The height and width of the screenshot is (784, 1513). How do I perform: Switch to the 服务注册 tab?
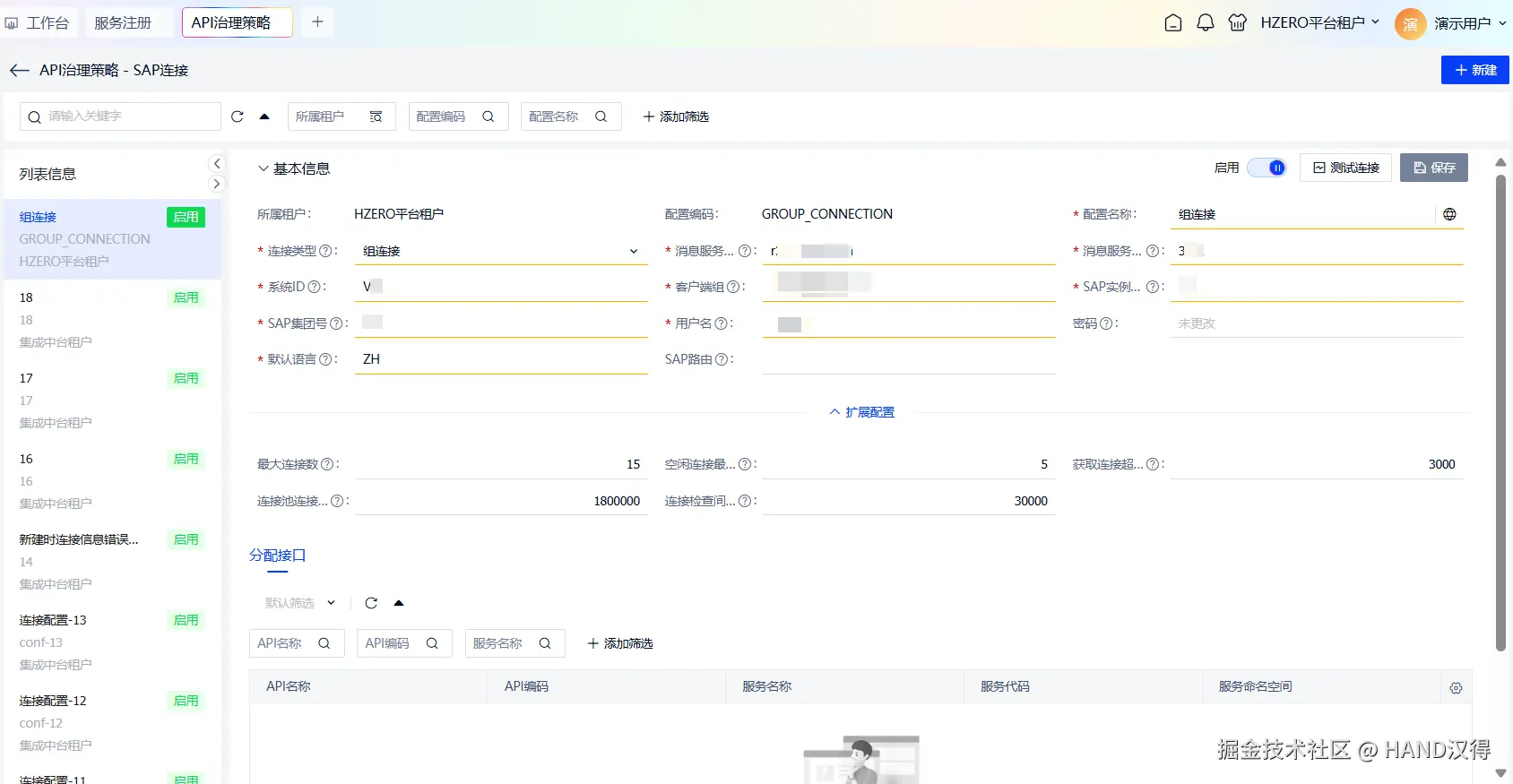129,22
